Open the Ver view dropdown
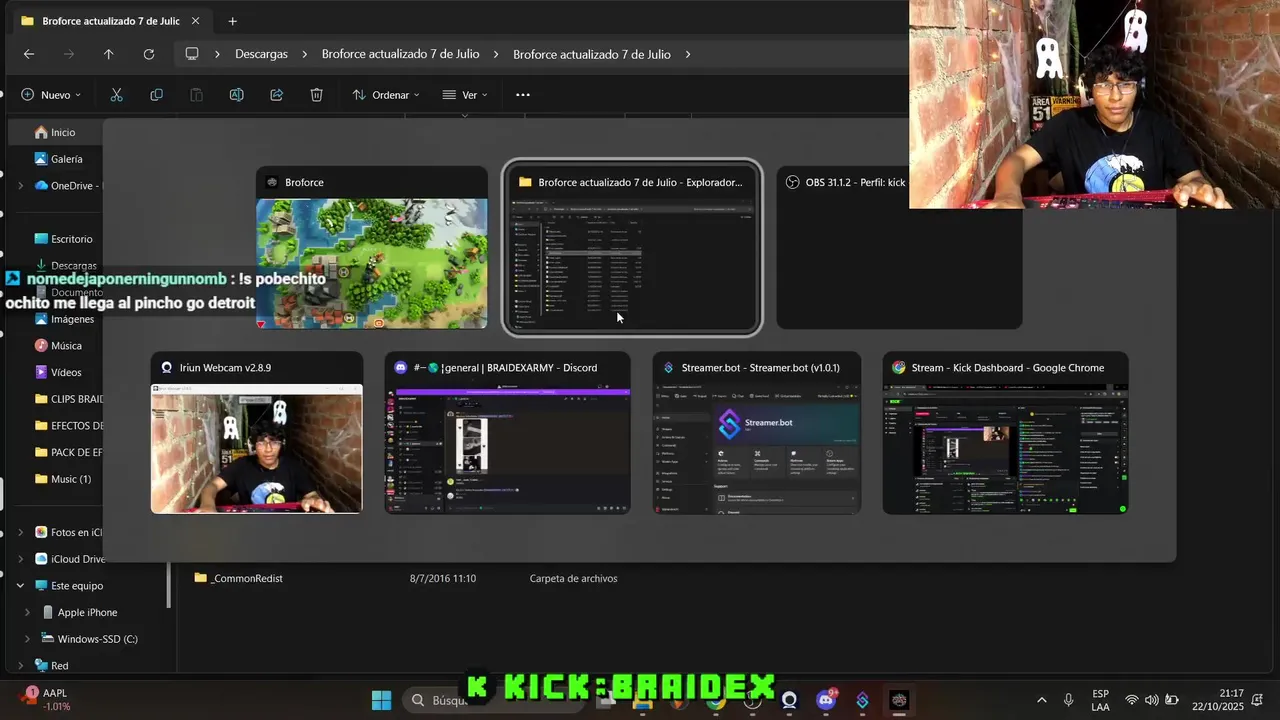The width and height of the screenshot is (1280, 720). pyautogui.click(x=465, y=95)
